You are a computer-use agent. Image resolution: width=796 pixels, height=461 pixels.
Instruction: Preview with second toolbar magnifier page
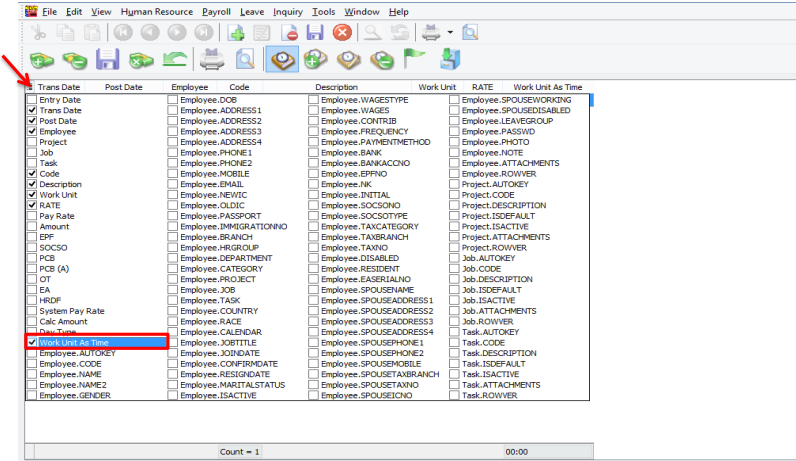pyautogui.click(x=245, y=59)
